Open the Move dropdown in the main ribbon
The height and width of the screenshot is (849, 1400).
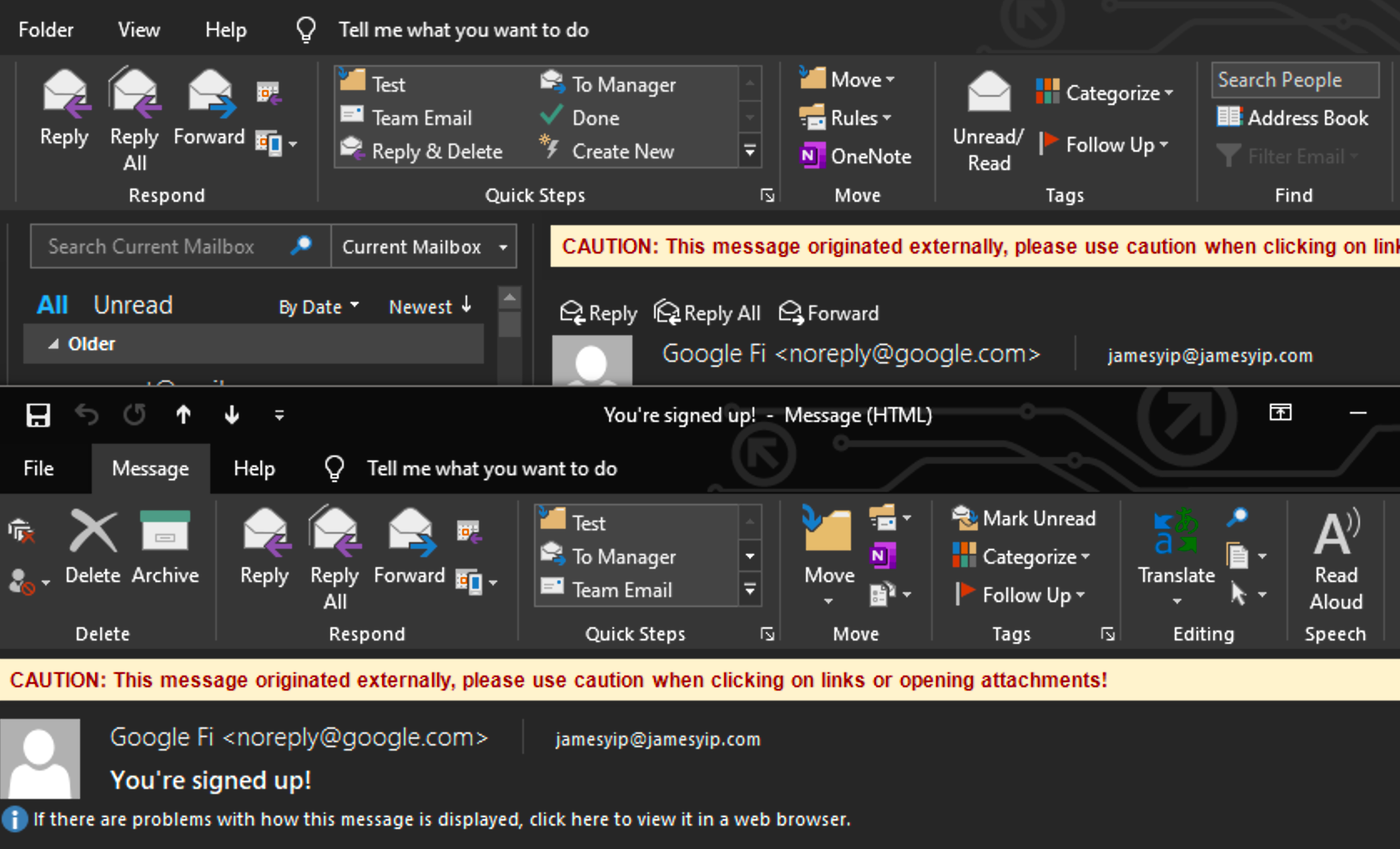tap(847, 79)
